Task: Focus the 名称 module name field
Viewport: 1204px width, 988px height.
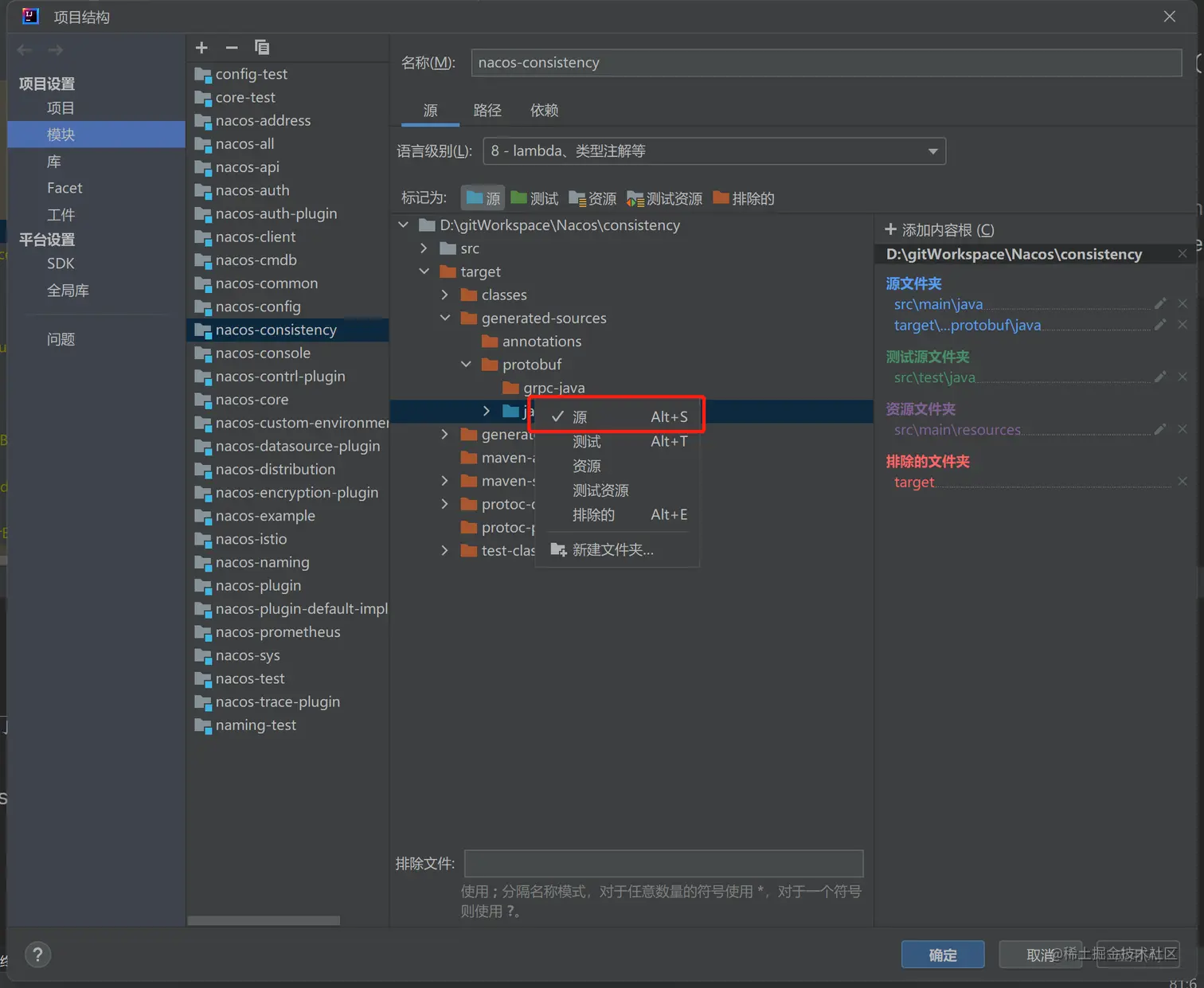Action: (x=827, y=63)
